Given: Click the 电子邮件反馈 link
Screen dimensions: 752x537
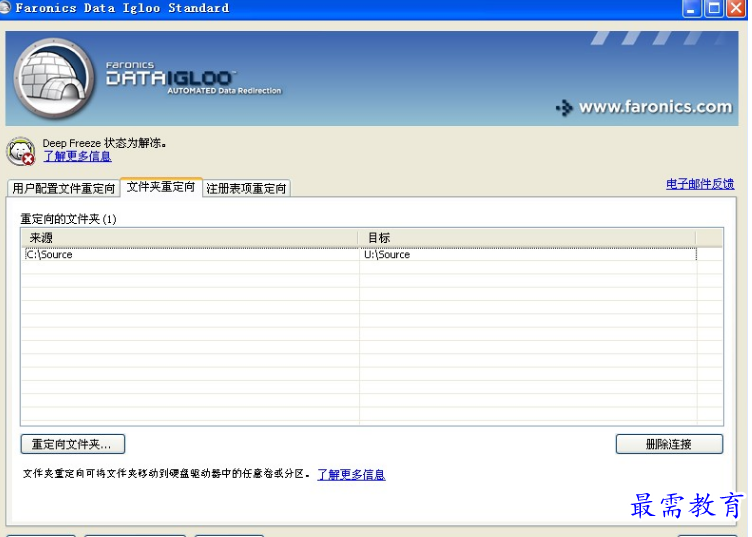Looking at the screenshot, I should [x=700, y=184].
